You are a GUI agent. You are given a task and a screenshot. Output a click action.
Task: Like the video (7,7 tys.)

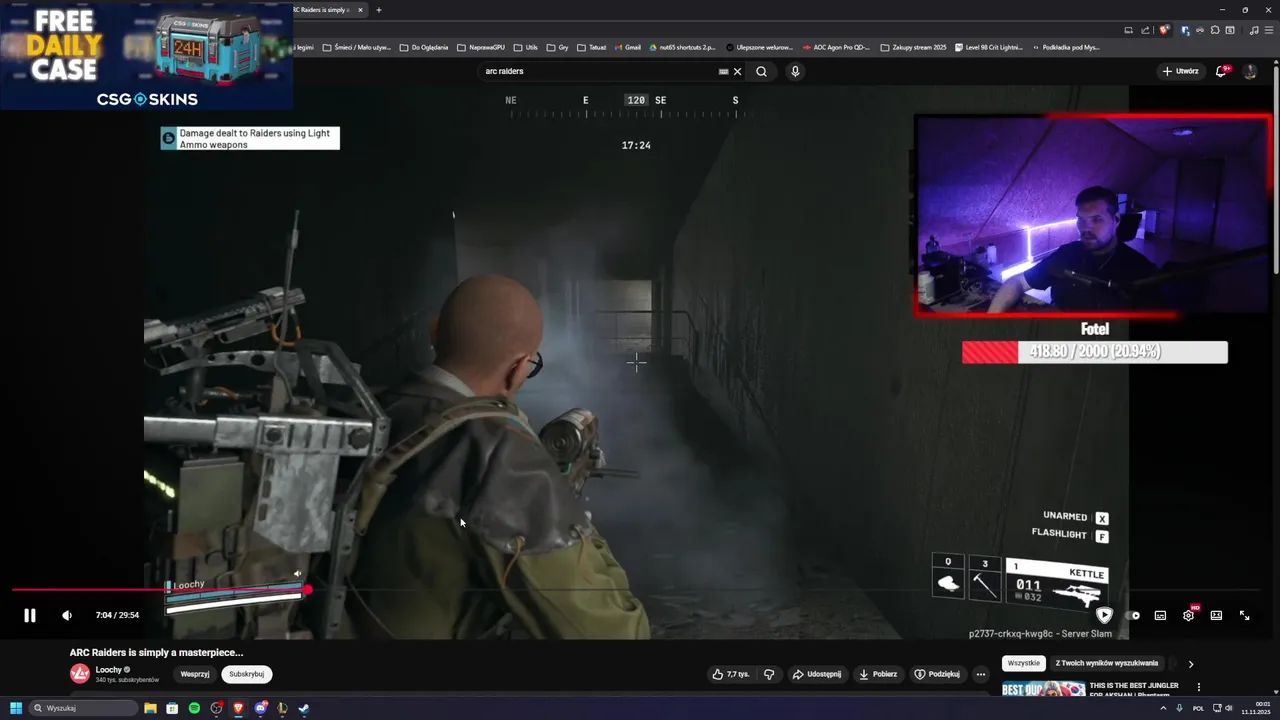tap(730, 674)
